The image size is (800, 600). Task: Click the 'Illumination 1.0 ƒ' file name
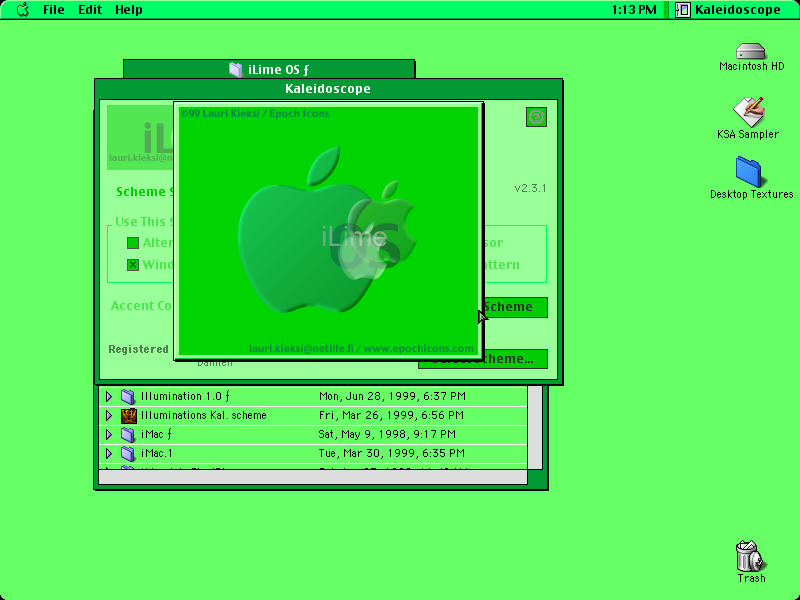tap(185, 396)
